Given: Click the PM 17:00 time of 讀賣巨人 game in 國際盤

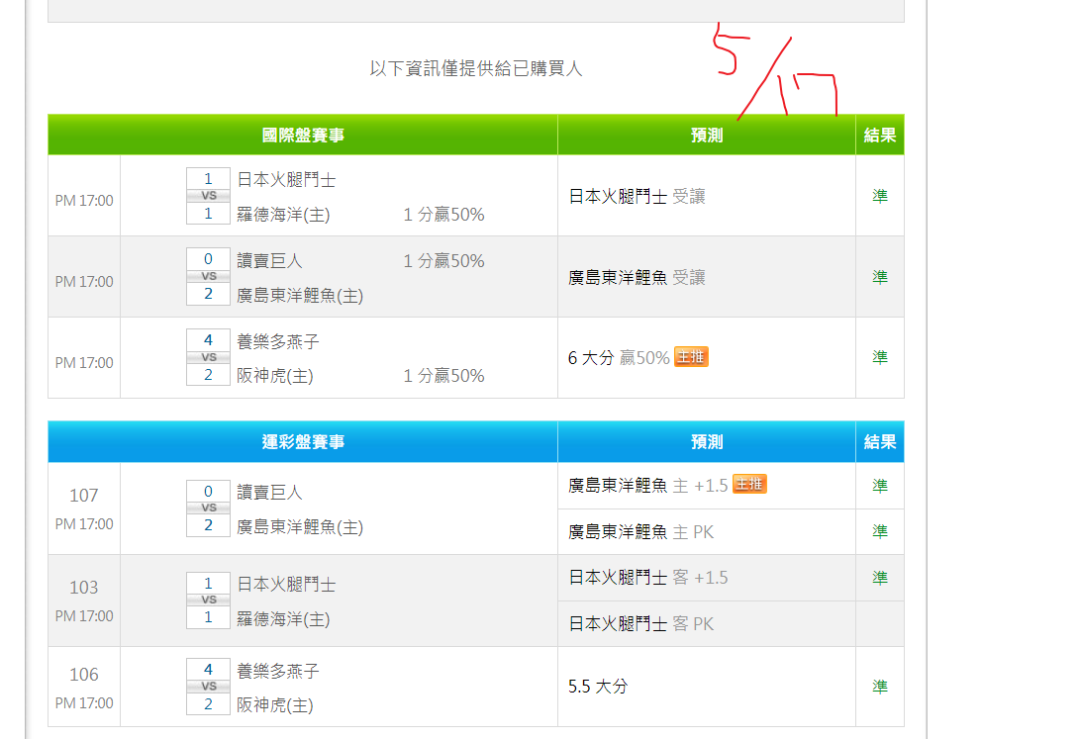Looking at the screenshot, I should [84, 282].
